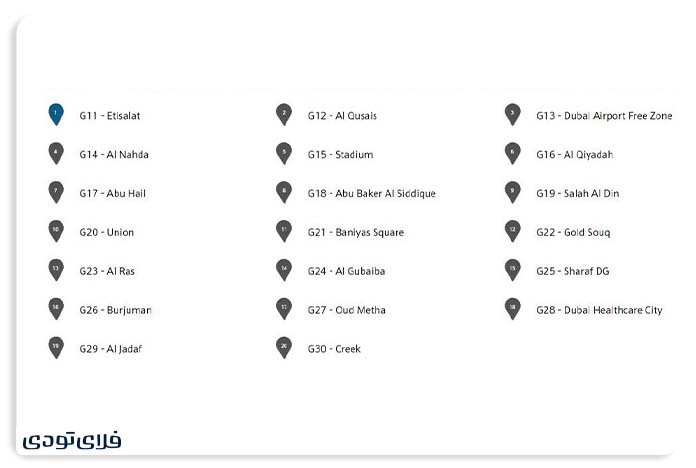Screen dimensions: 696x468
Task: Open the G15 - Stadium station entry
Action: (x=340, y=155)
